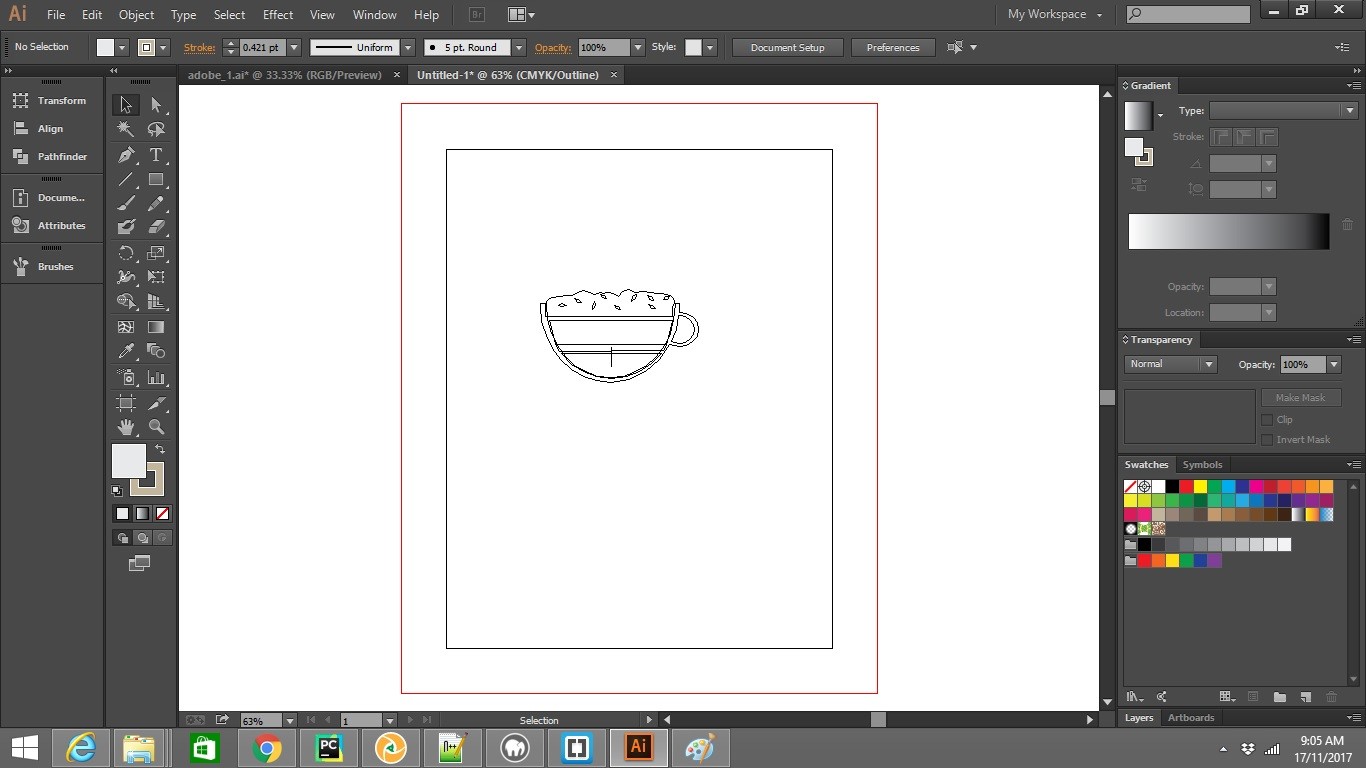Screen dimensions: 1366x768
Task: Select the Column Graph tool
Action: click(156, 377)
